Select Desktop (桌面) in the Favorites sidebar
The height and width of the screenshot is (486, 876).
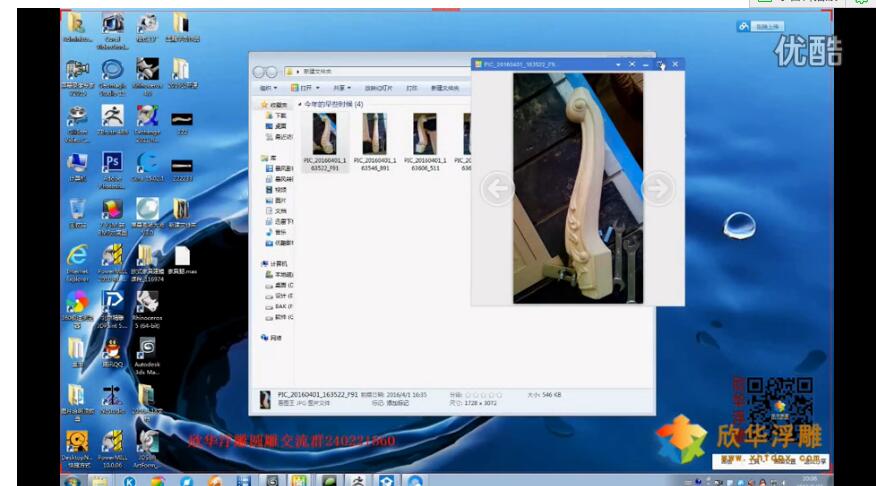[276, 126]
